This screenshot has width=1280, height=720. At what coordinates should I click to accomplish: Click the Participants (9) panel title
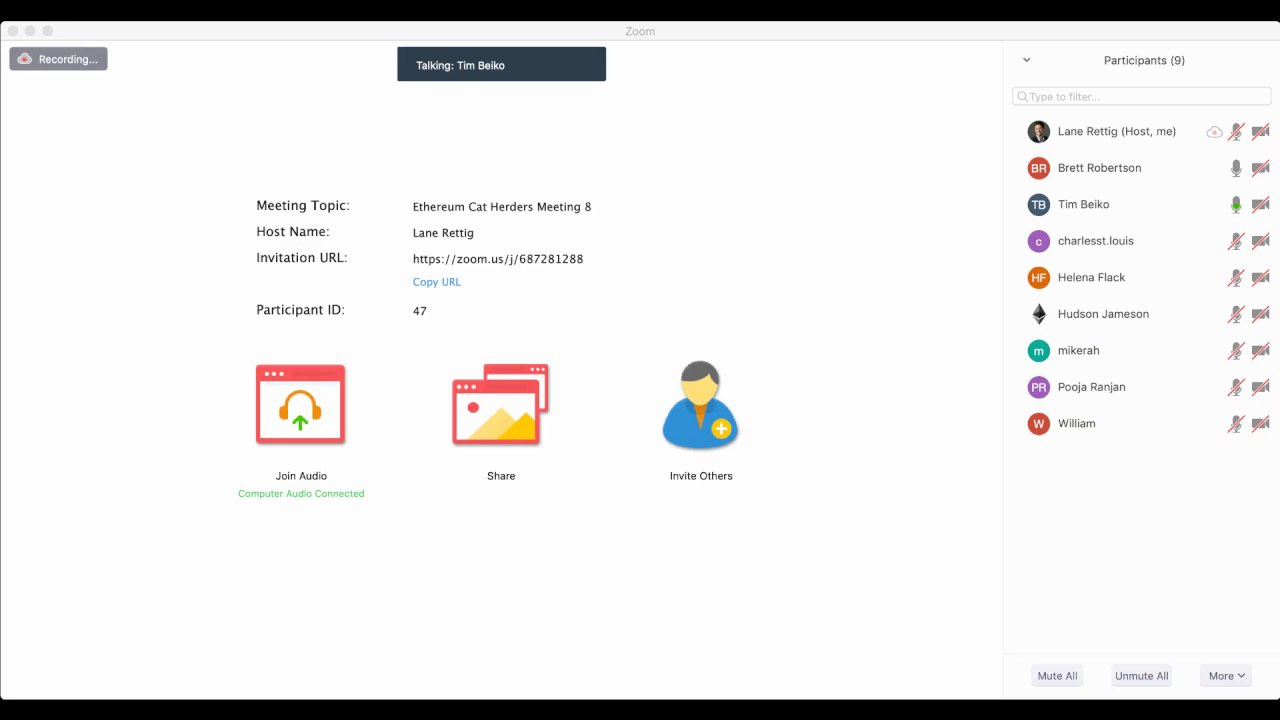(x=1144, y=60)
